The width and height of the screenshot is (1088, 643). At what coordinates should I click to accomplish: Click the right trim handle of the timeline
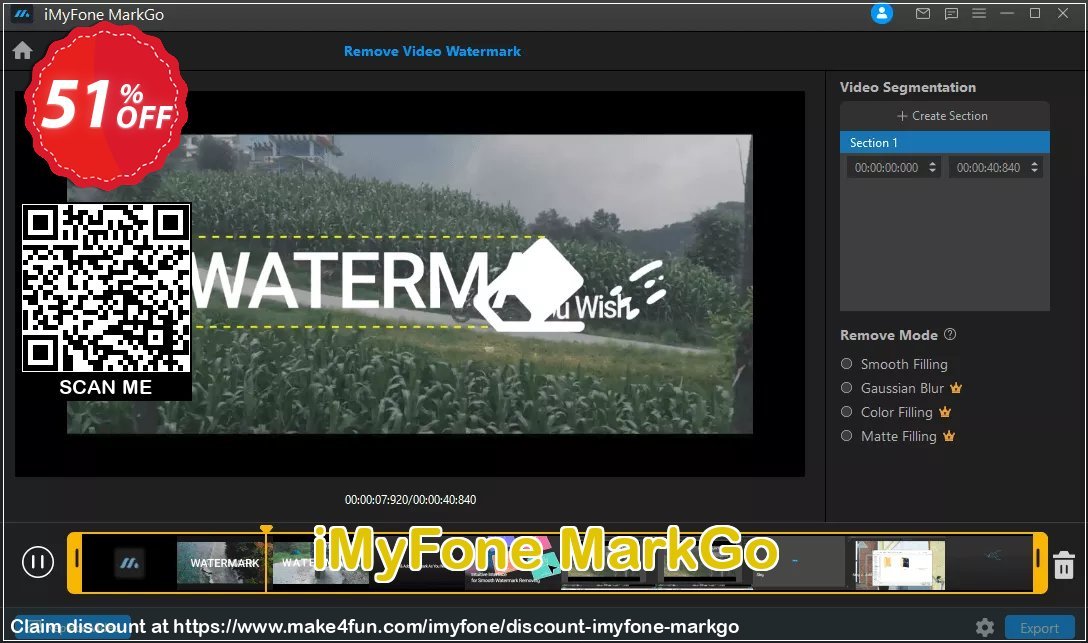click(x=1039, y=563)
